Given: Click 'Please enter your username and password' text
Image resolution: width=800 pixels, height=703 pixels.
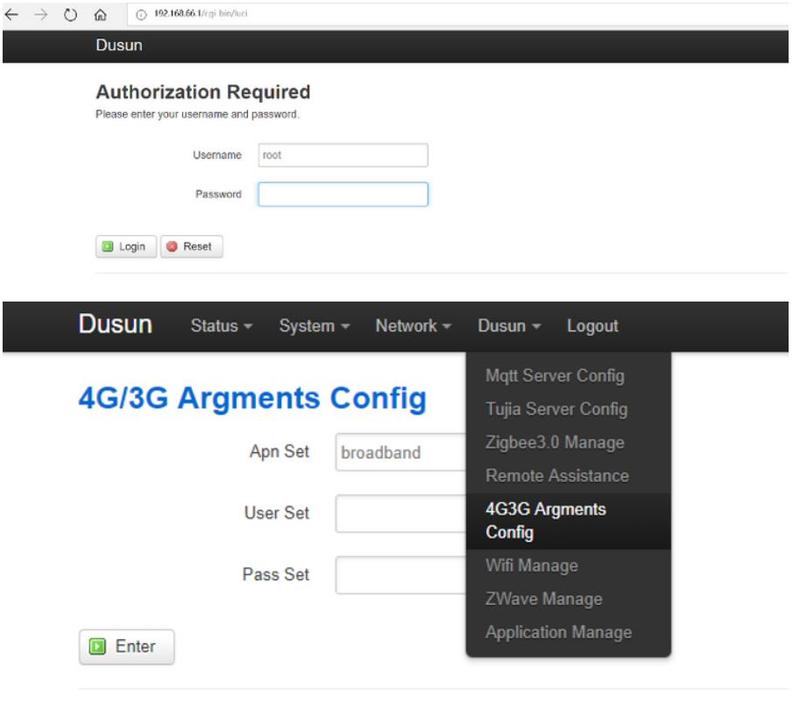Looking at the screenshot, I should coord(197,114).
